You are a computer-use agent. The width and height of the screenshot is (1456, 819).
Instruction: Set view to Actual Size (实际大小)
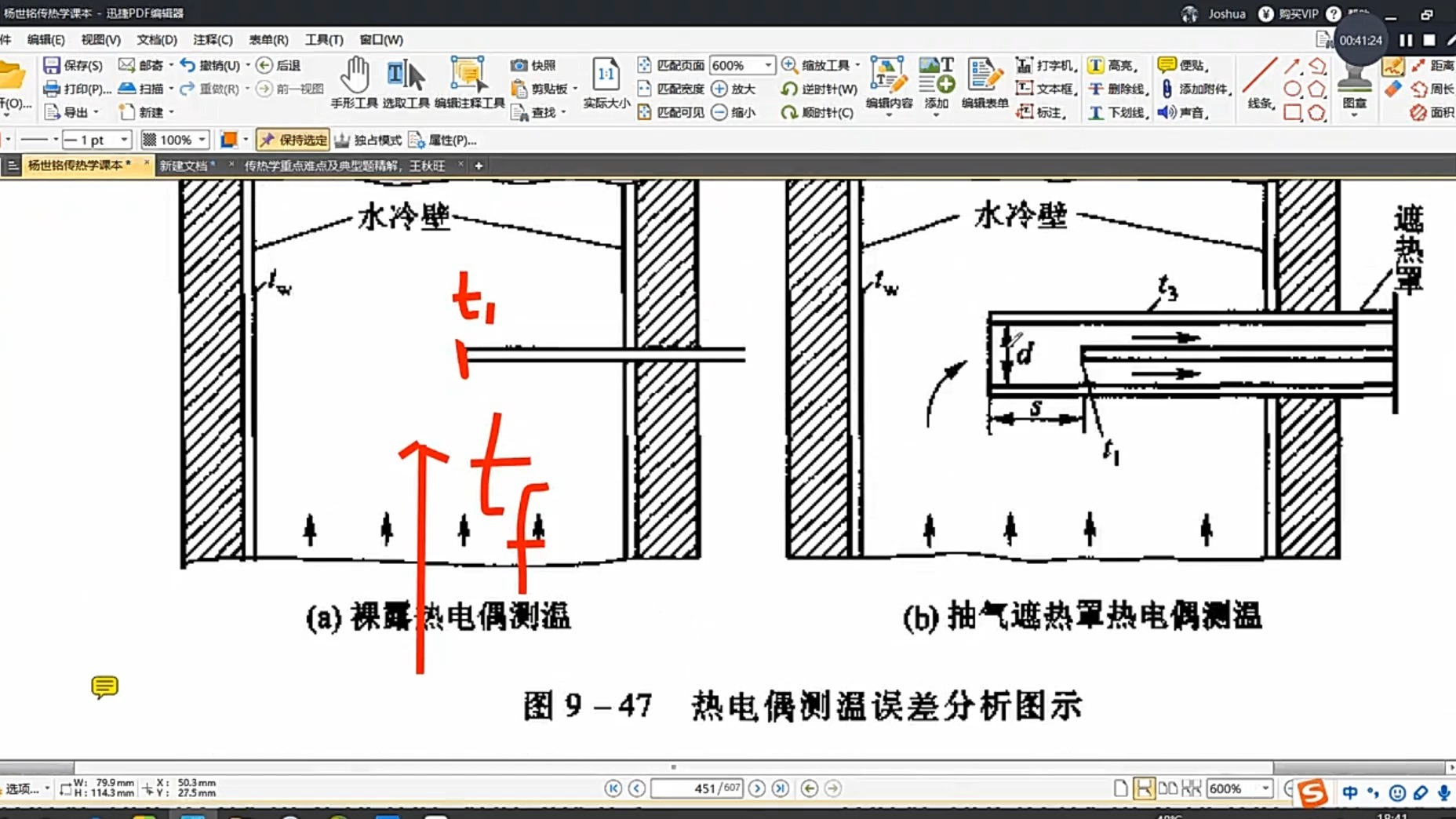(x=606, y=83)
